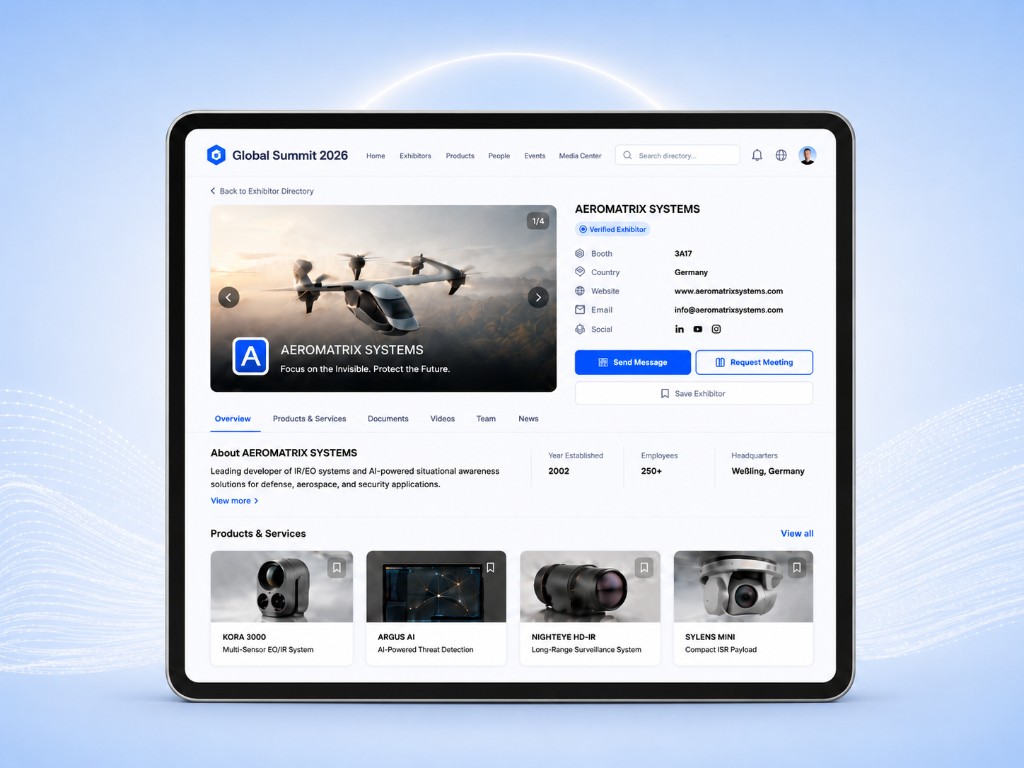
Task: Click the 1/4 image counter
Action: click(538, 221)
